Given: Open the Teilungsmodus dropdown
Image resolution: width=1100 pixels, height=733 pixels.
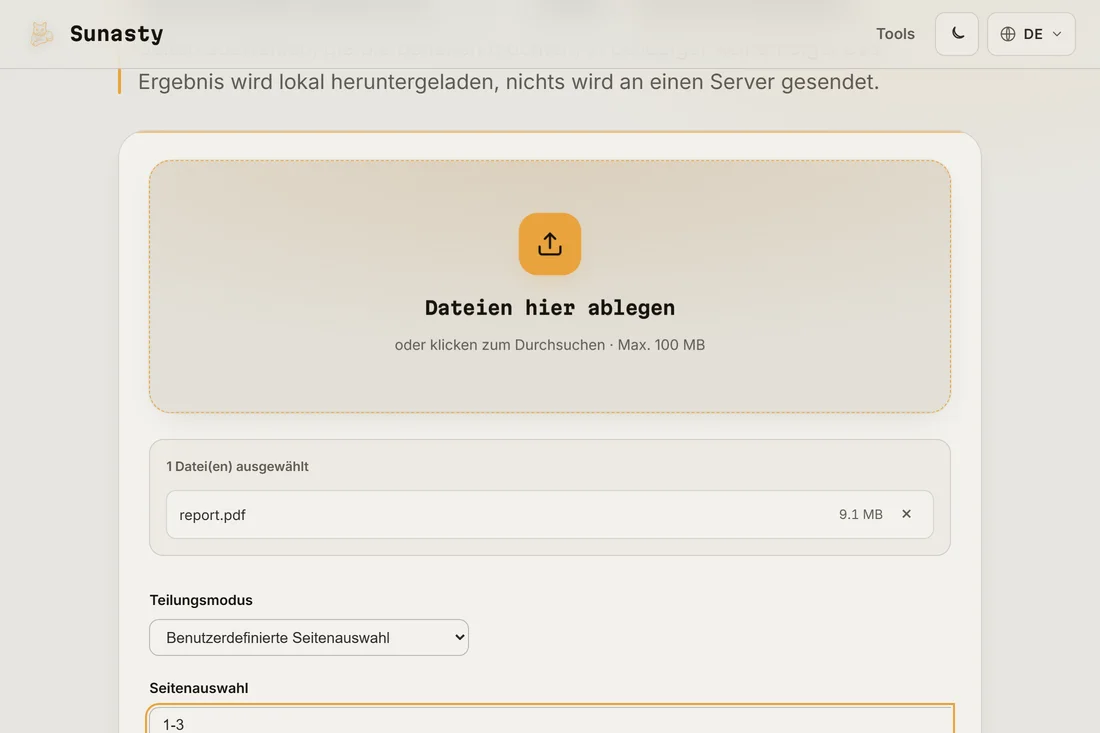Looking at the screenshot, I should (309, 638).
